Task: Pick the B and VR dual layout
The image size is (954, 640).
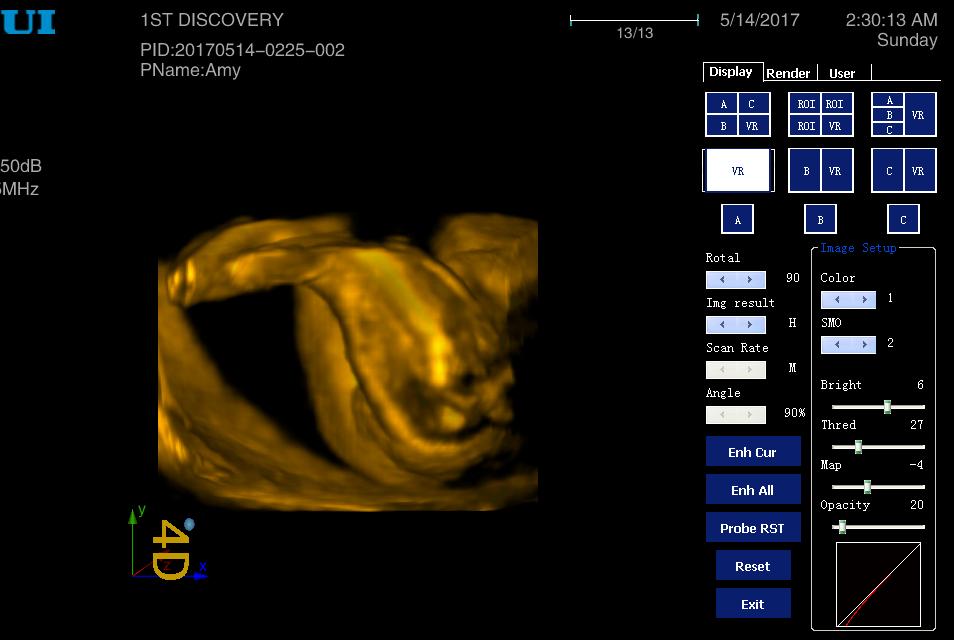Action: click(820, 171)
